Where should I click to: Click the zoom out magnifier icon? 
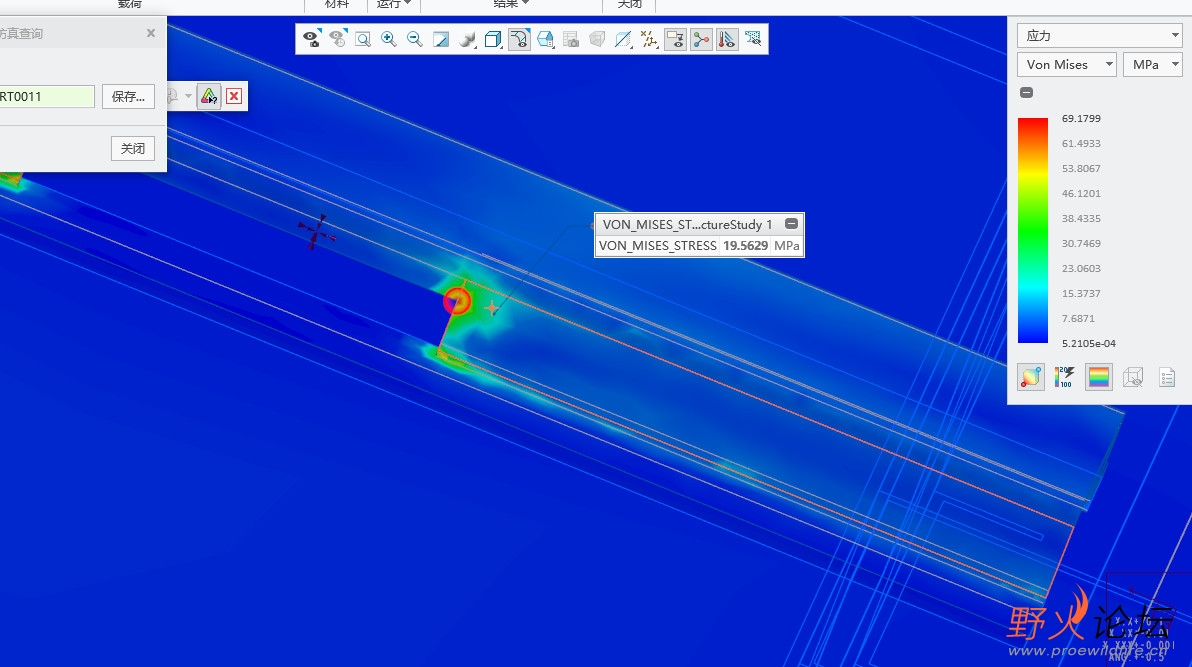click(415, 39)
